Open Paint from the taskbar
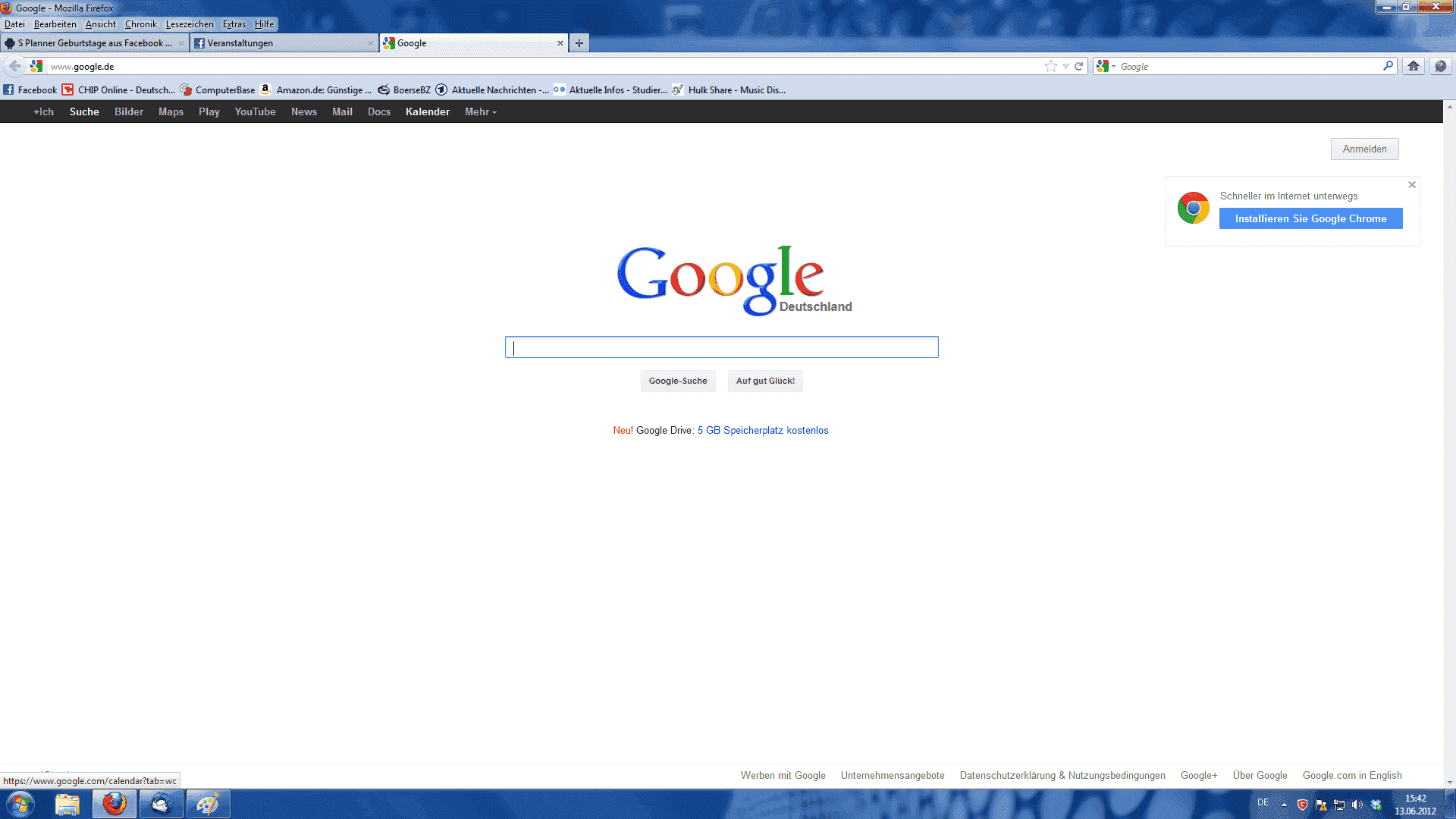 pyautogui.click(x=208, y=804)
